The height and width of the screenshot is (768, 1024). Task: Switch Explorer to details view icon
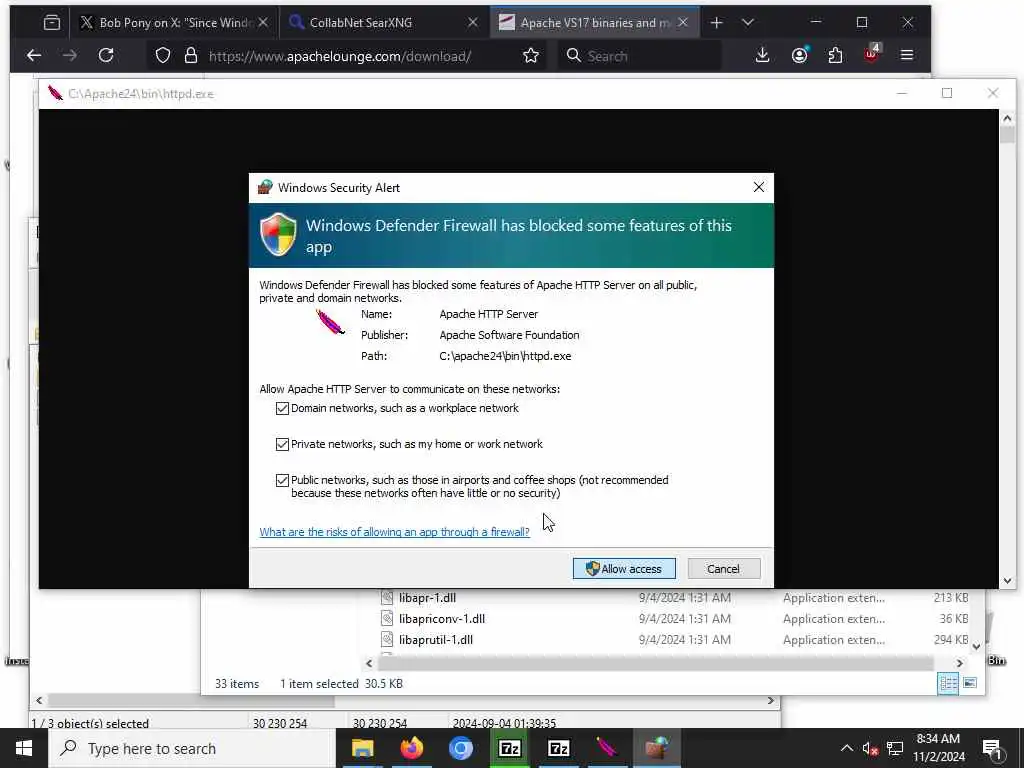[948, 684]
